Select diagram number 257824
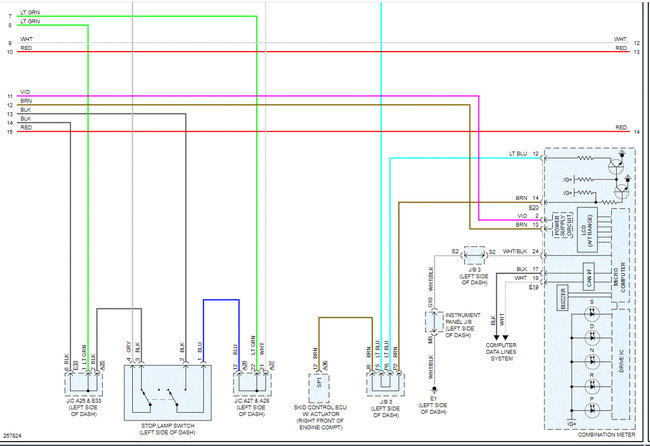The image size is (650, 446). (x=12, y=436)
